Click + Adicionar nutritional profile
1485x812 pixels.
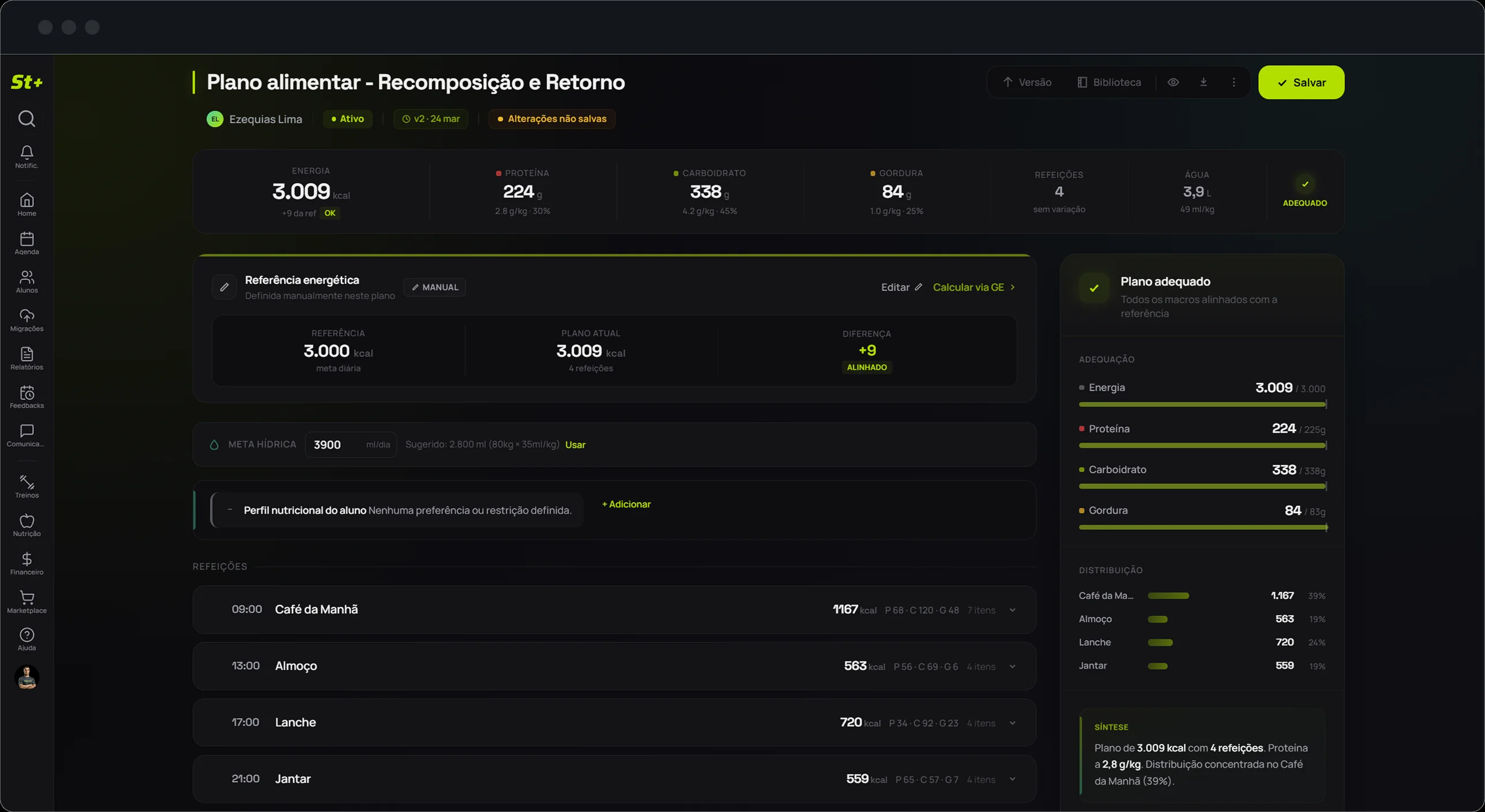(x=626, y=504)
